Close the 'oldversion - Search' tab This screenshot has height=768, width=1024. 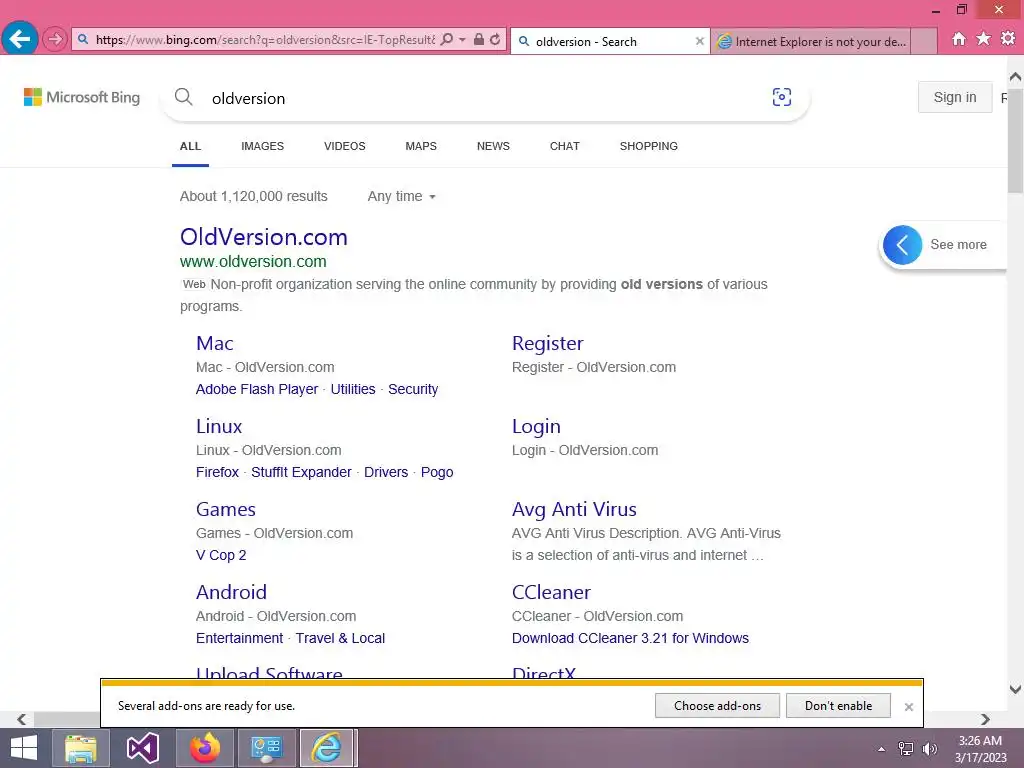pos(699,41)
